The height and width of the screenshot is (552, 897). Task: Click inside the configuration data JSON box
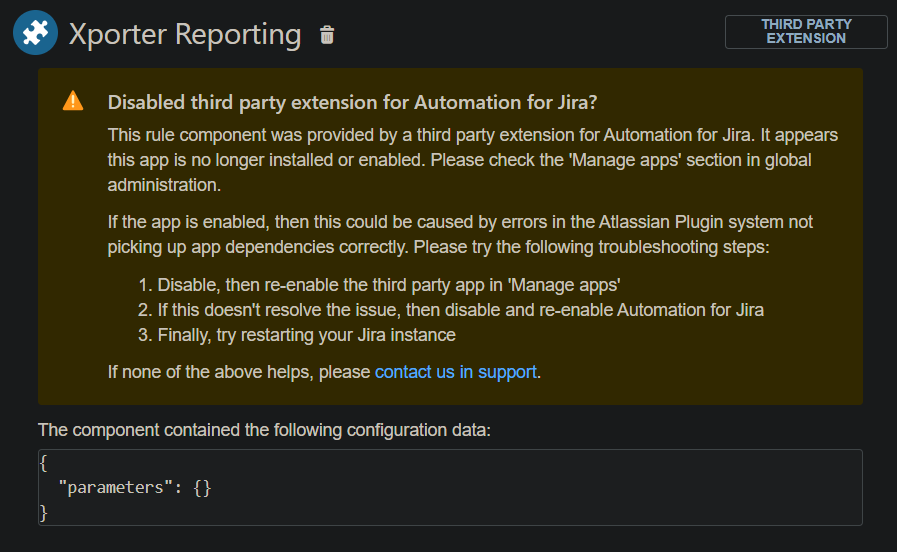pyautogui.click(x=450, y=487)
